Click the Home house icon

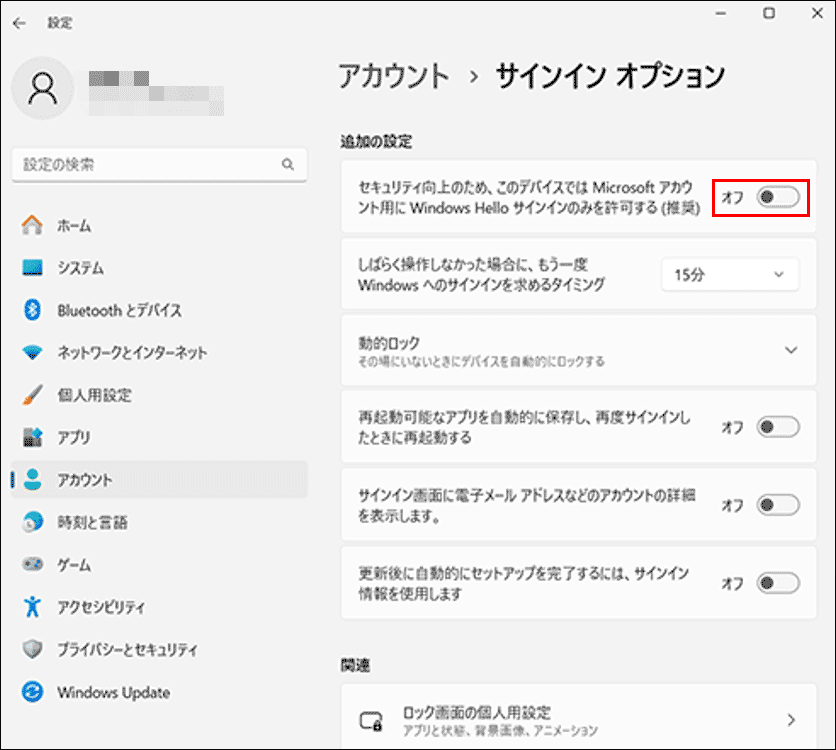tap(33, 225)
